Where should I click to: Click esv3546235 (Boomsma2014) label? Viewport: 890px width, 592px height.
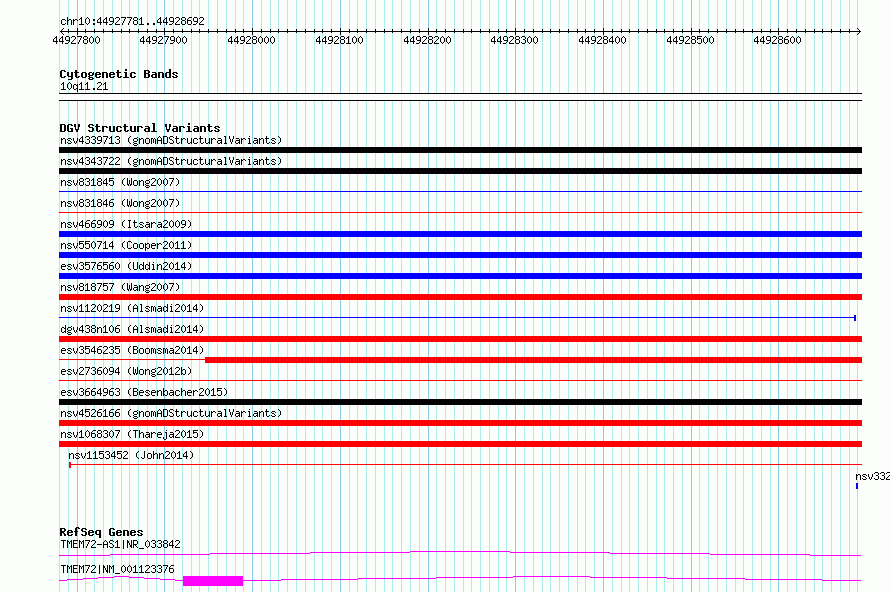coord(132,350)
